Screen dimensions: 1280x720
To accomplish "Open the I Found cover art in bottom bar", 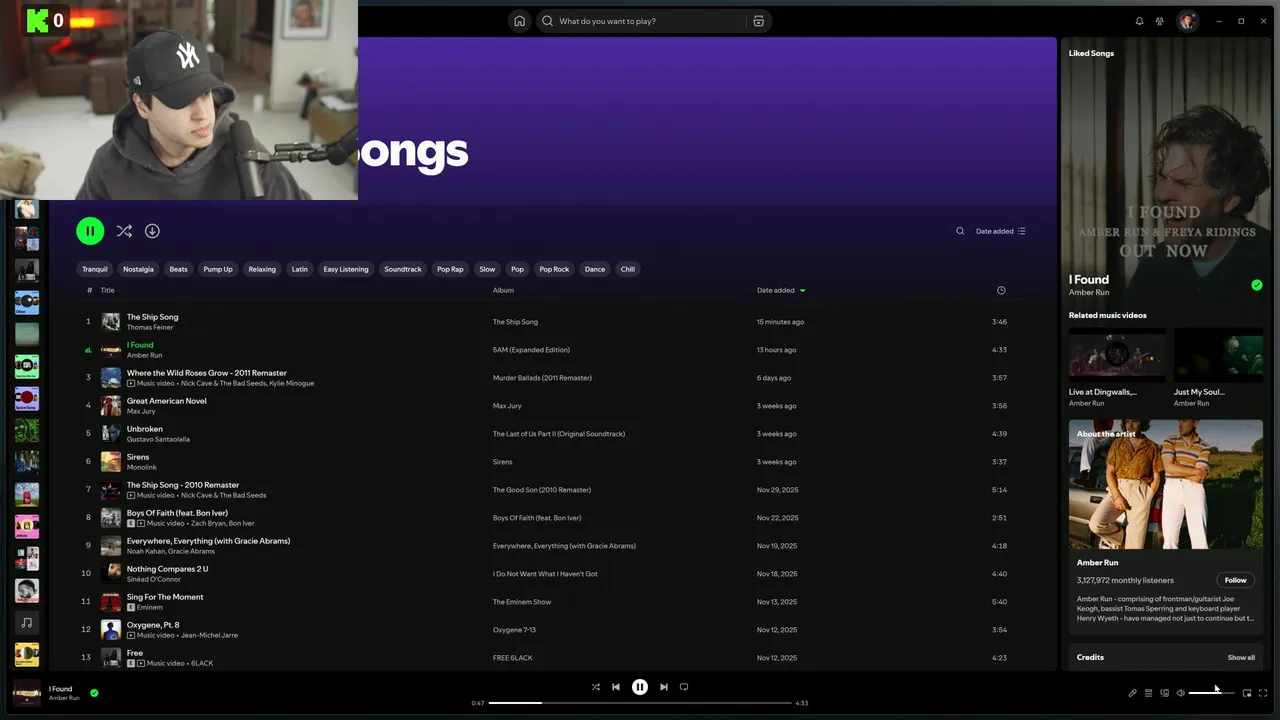I will coord(27,692).
